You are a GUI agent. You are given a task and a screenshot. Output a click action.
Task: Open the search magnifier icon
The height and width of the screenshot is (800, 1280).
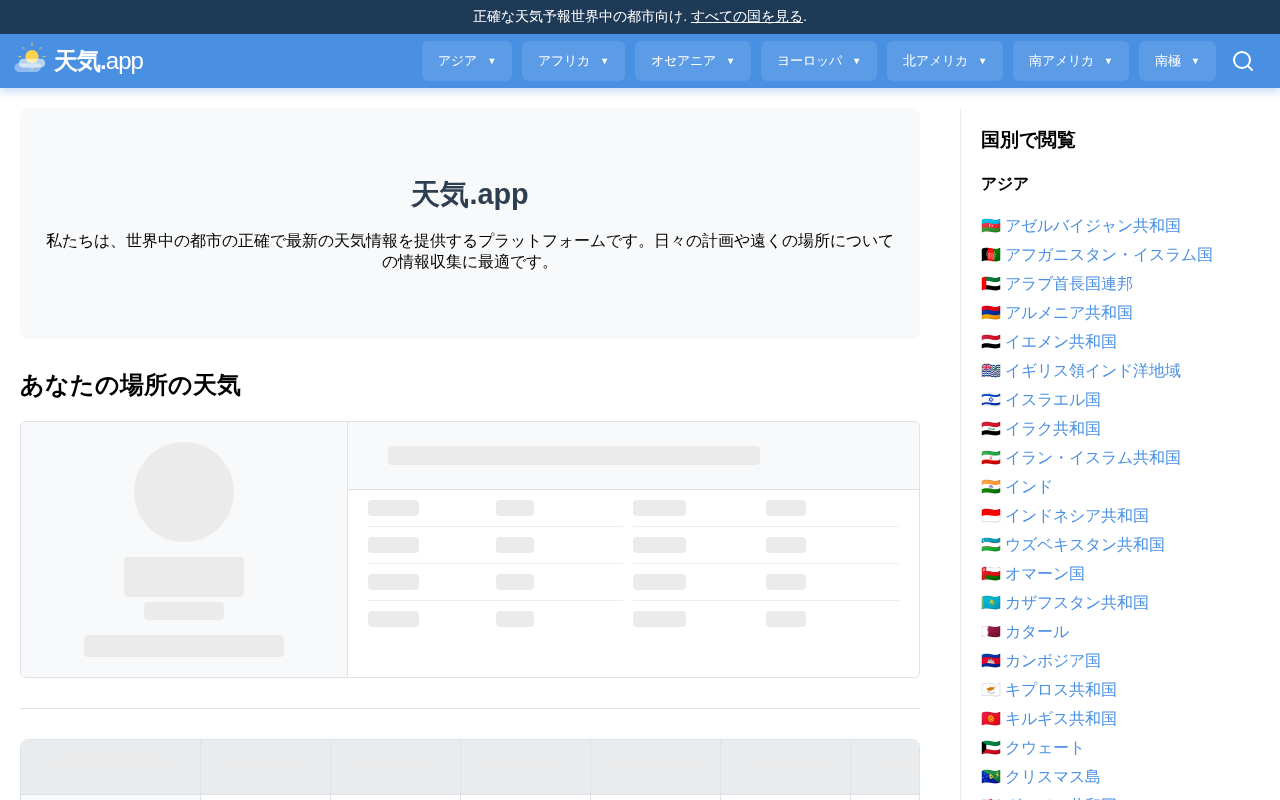coord(1243,61)
